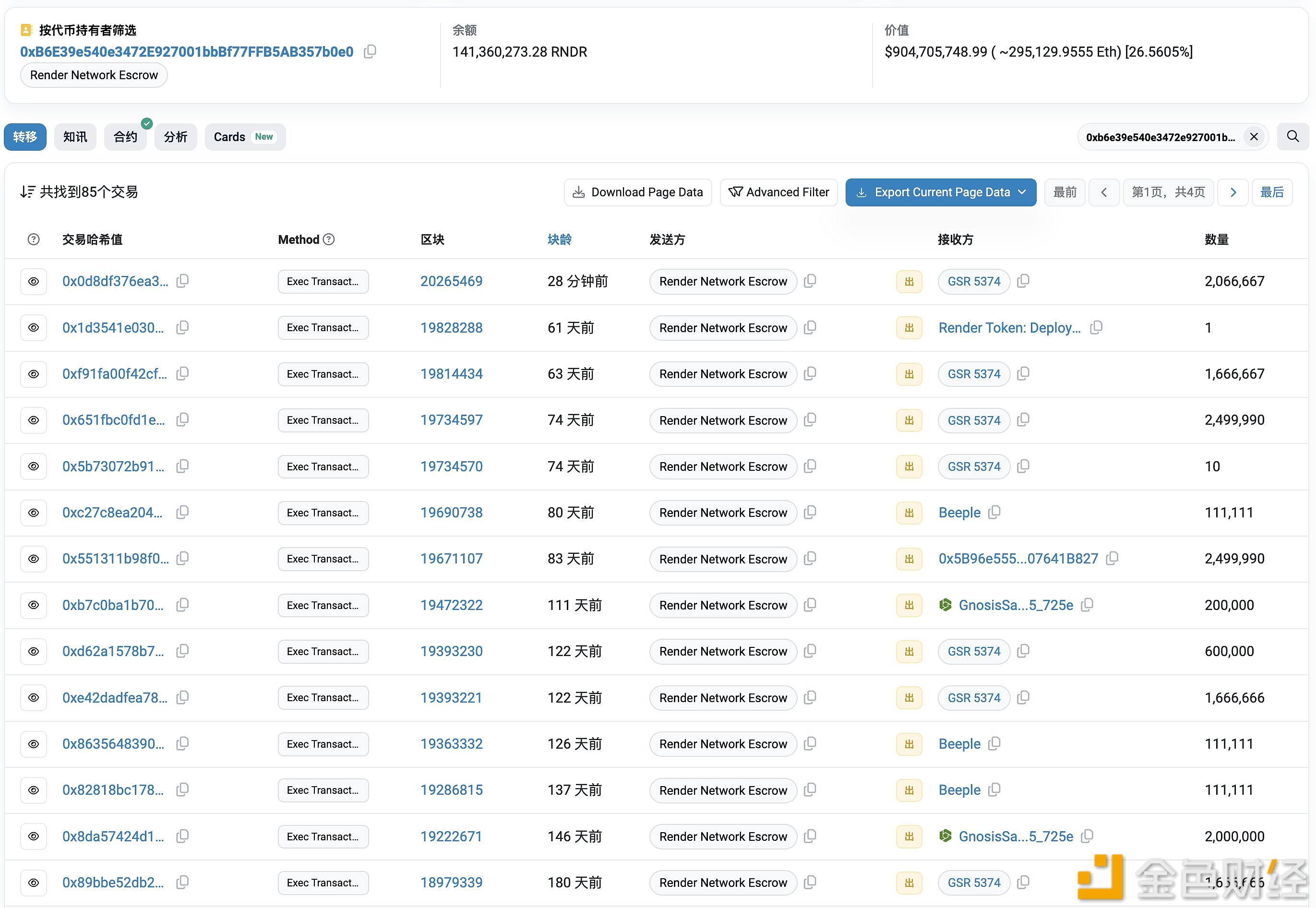Copy GnosisSafe address in block 19472322 row
The height and width of the screenshot is (908, 1316).
tap(1087, 605)
